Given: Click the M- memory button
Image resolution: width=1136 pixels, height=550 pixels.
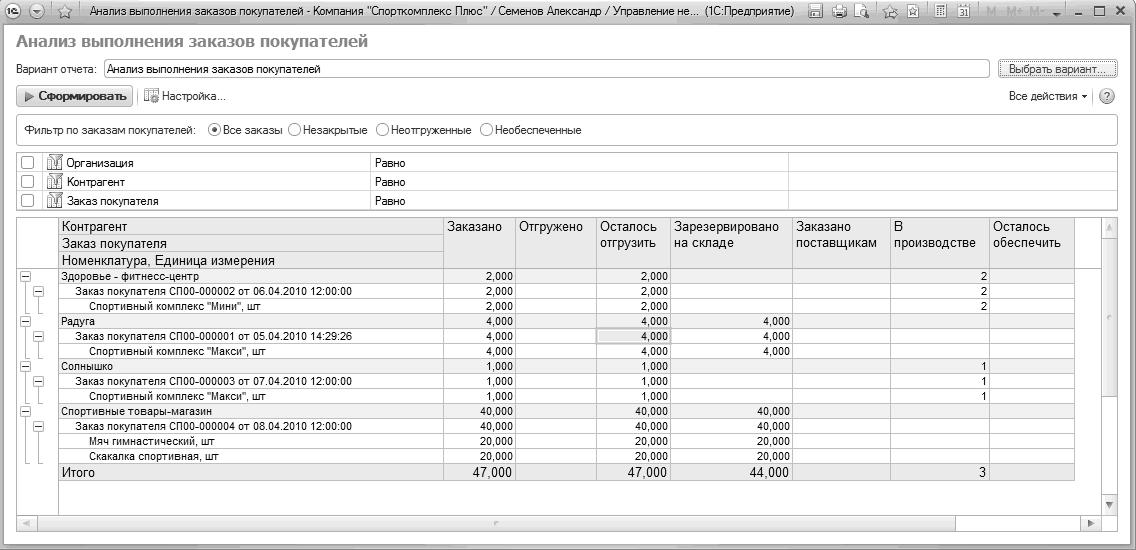Looking at the screenshot, I should point(1037,12).
